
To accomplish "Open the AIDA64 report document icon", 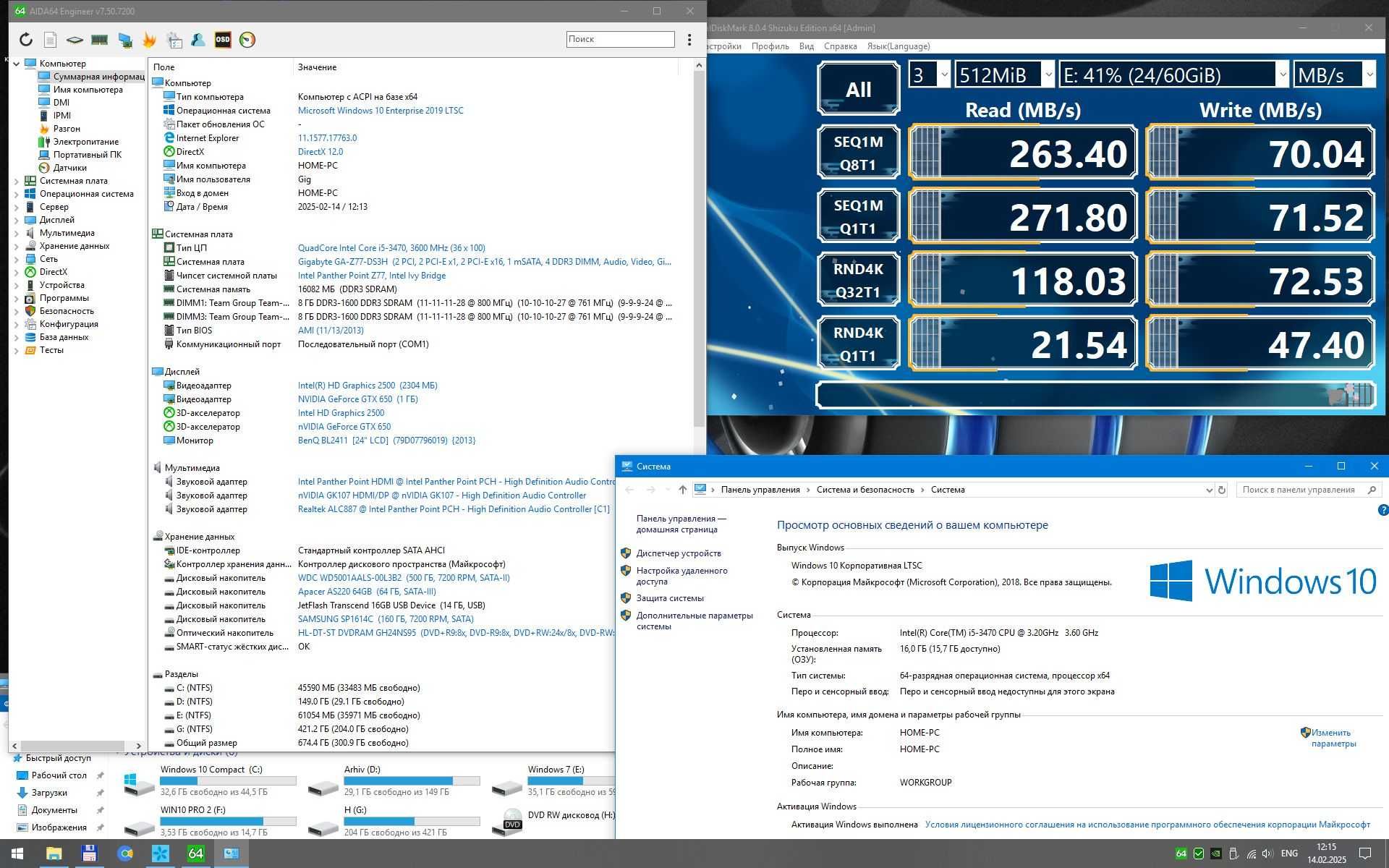I will (x=50, y=40).
